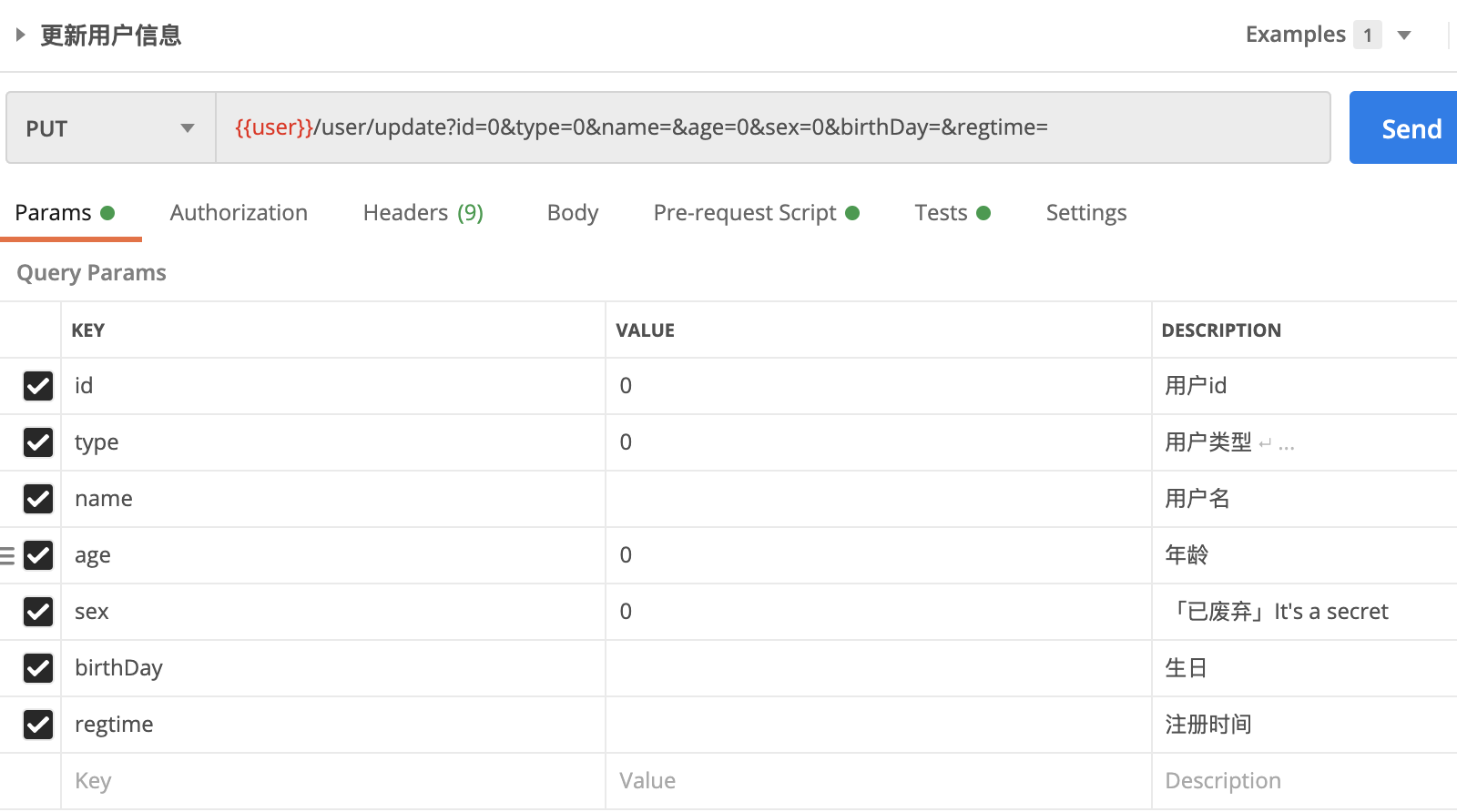Uncheck the id parameter checkbox
This screenshot has width=1457, height=812.
(x=38, y=386)
